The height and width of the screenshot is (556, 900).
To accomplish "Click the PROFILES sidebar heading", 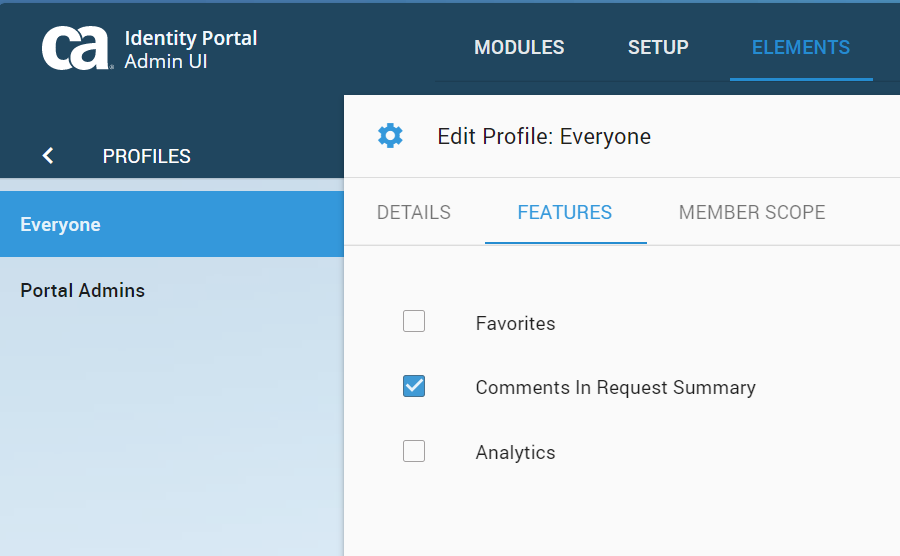I will coord(147,156).
